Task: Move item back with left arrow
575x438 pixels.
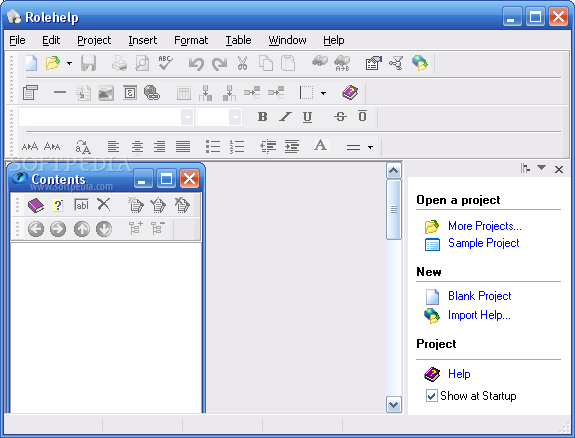Action: (36, 229)
